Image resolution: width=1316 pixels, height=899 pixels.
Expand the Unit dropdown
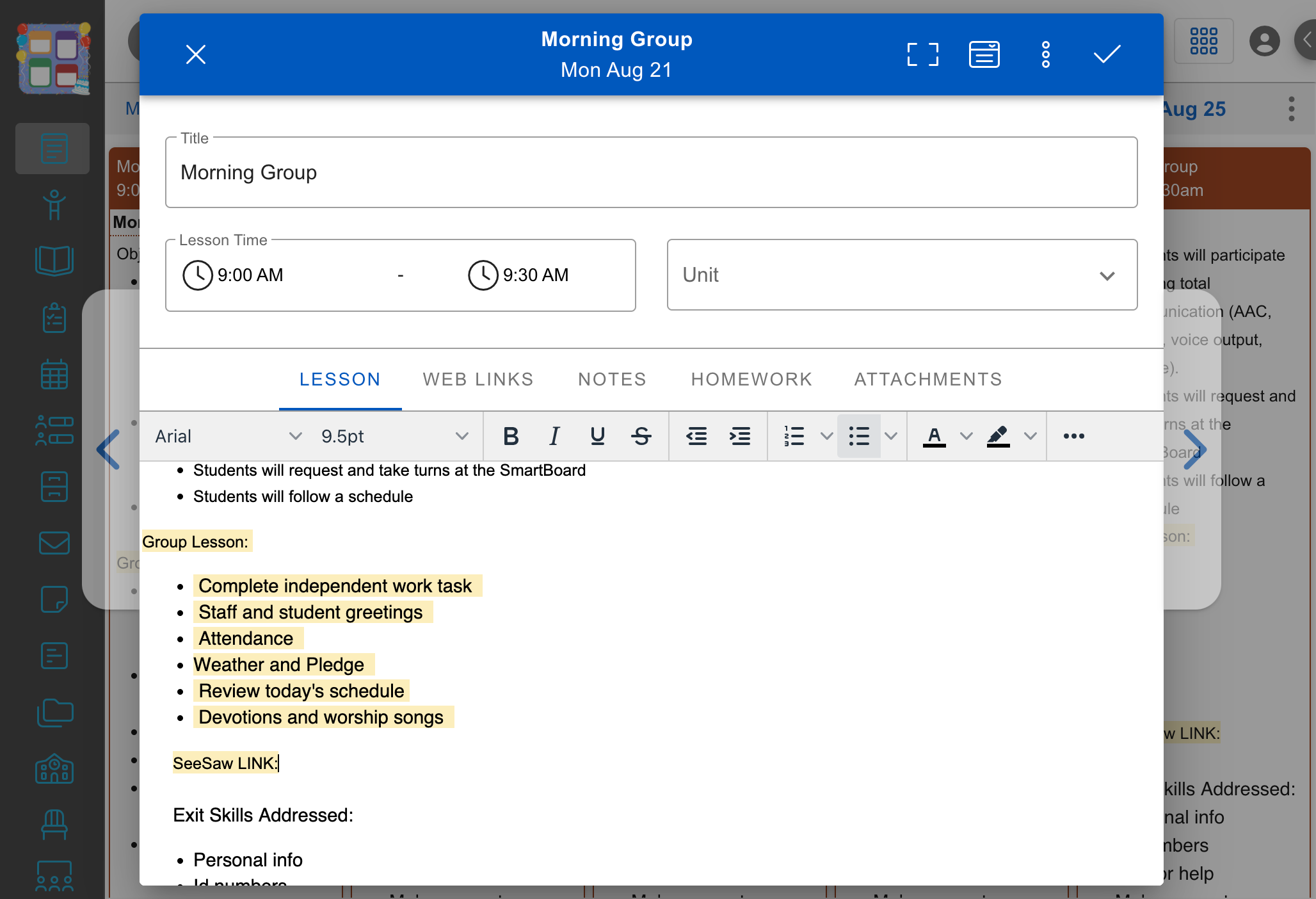902,275
